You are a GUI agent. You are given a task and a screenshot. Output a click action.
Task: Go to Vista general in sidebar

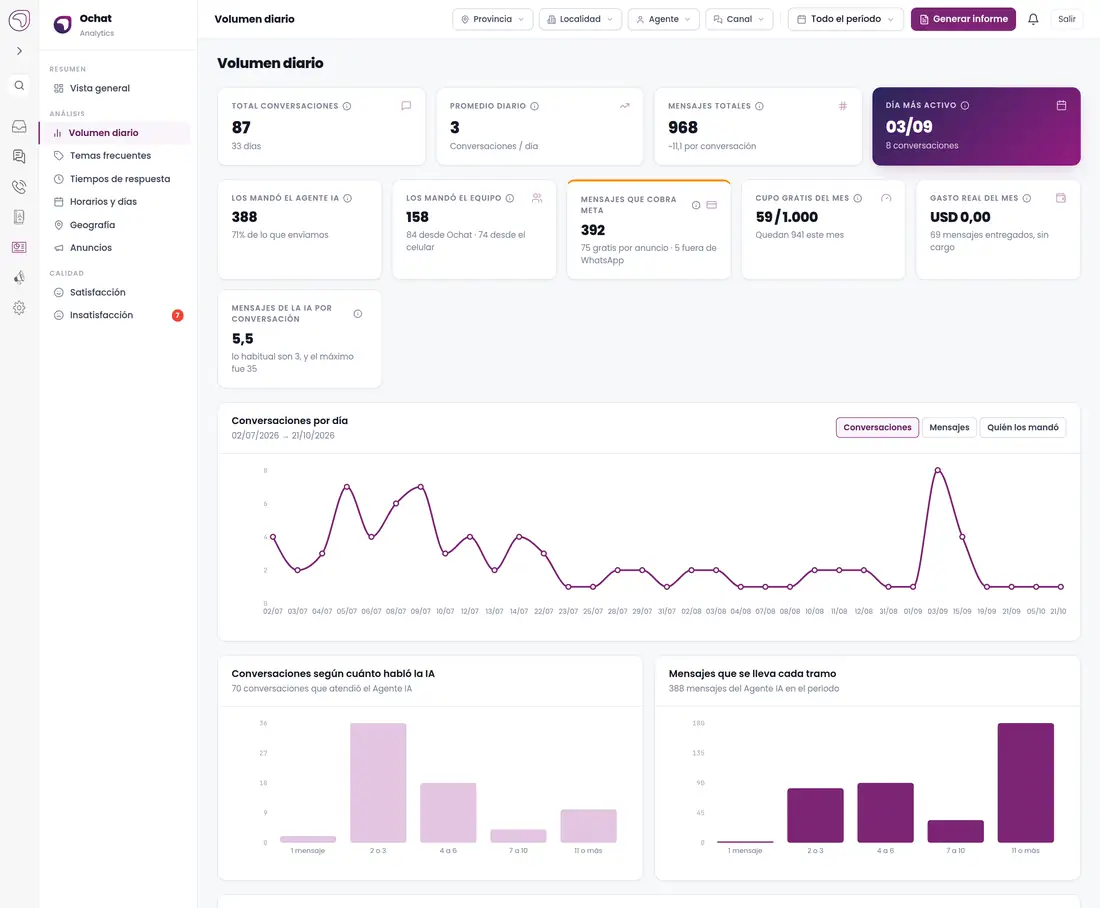coord(114,88)
